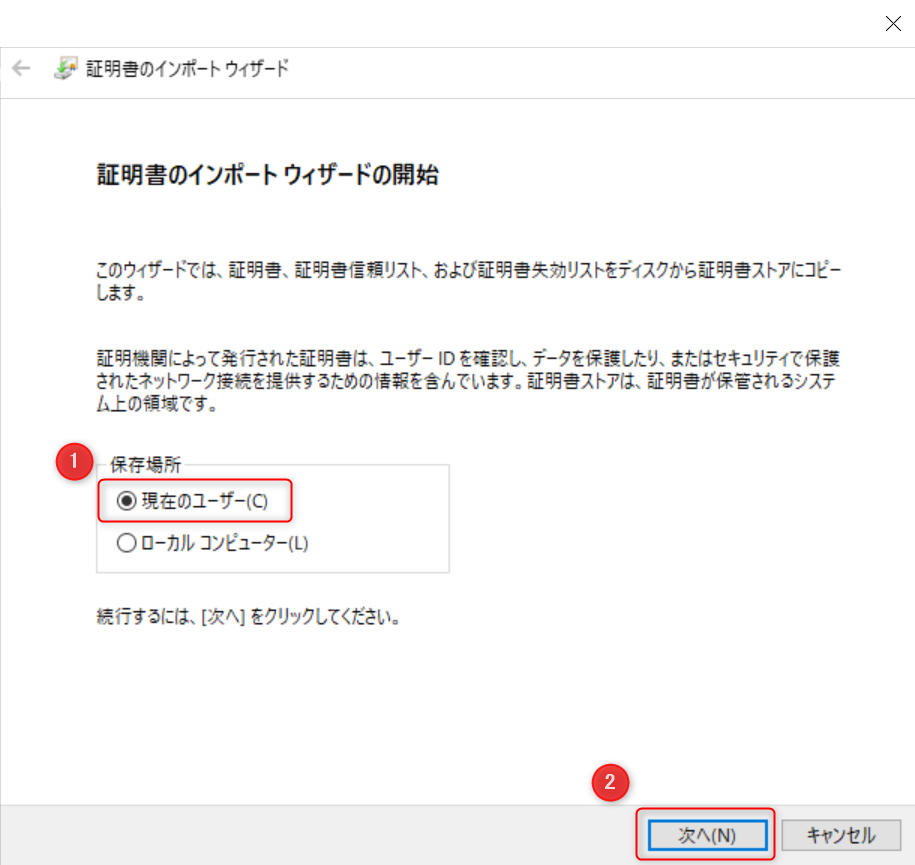The image size is (915, 865).
Task: Click the red number 1 badge
Action: tap(71, 464)
